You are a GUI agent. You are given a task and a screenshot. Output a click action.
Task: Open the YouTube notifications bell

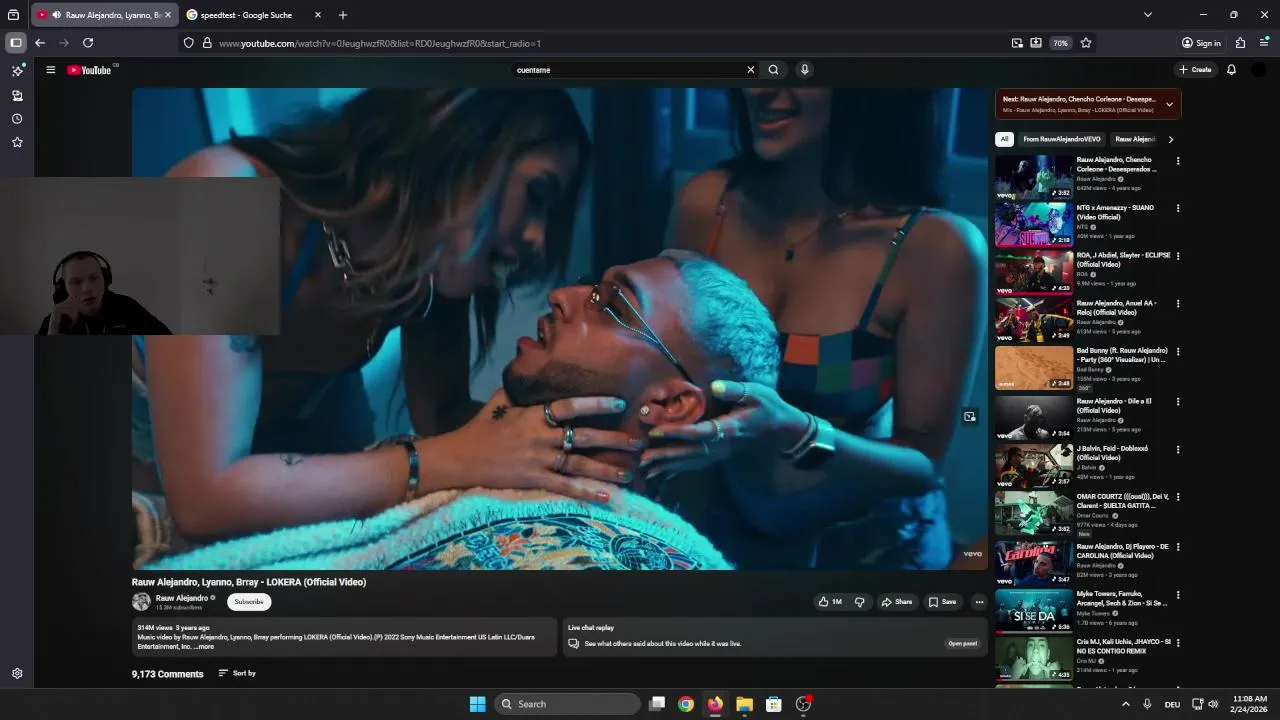click(x=1231, y=70)
